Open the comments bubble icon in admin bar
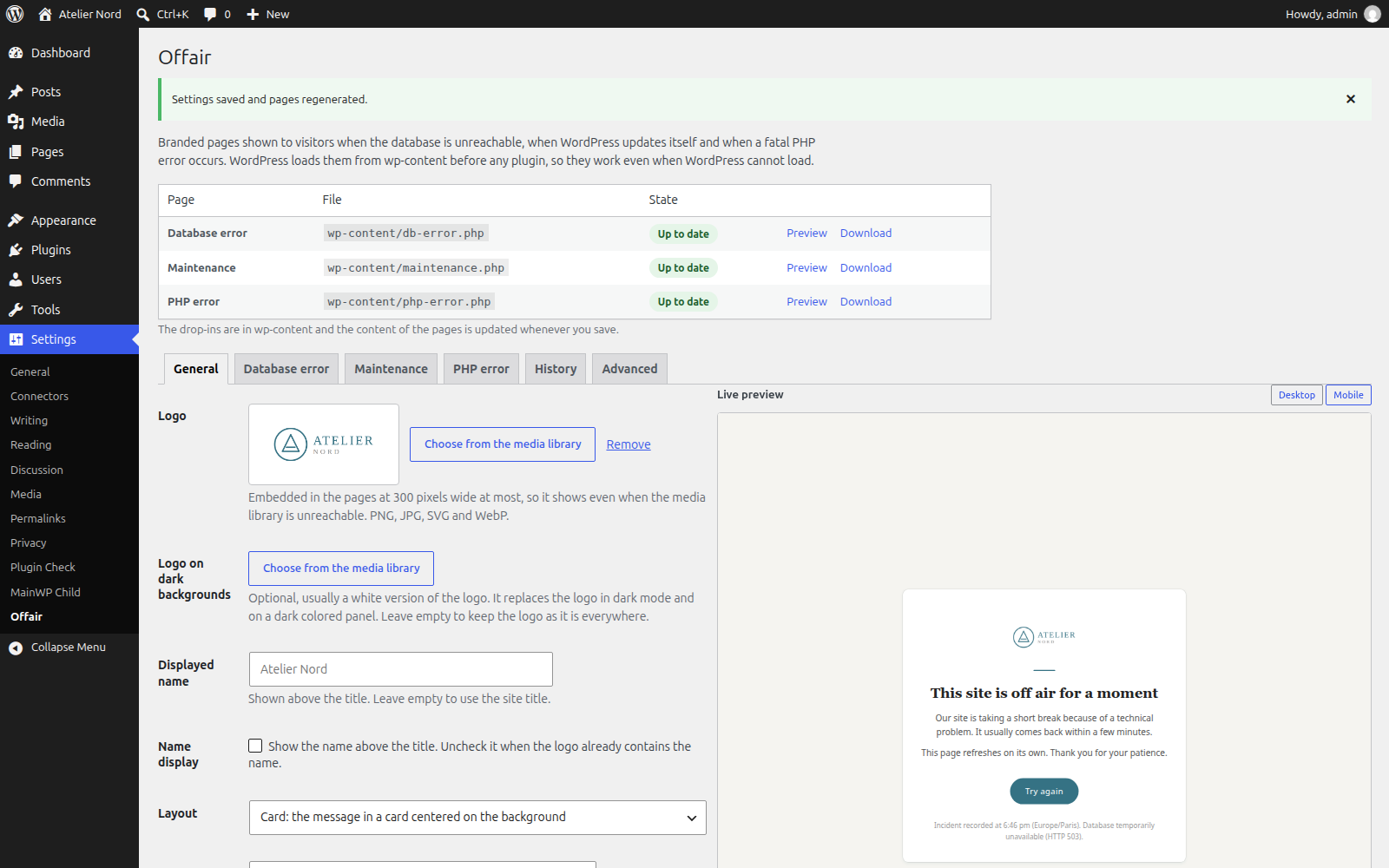 (x=210, y=14)
